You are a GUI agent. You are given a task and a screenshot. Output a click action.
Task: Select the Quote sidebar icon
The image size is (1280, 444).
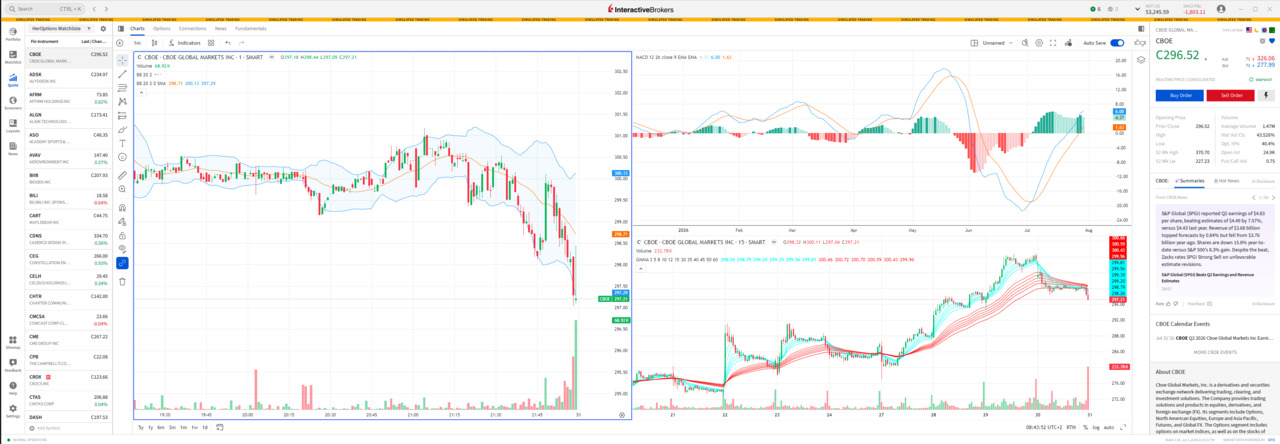point(12,79)
